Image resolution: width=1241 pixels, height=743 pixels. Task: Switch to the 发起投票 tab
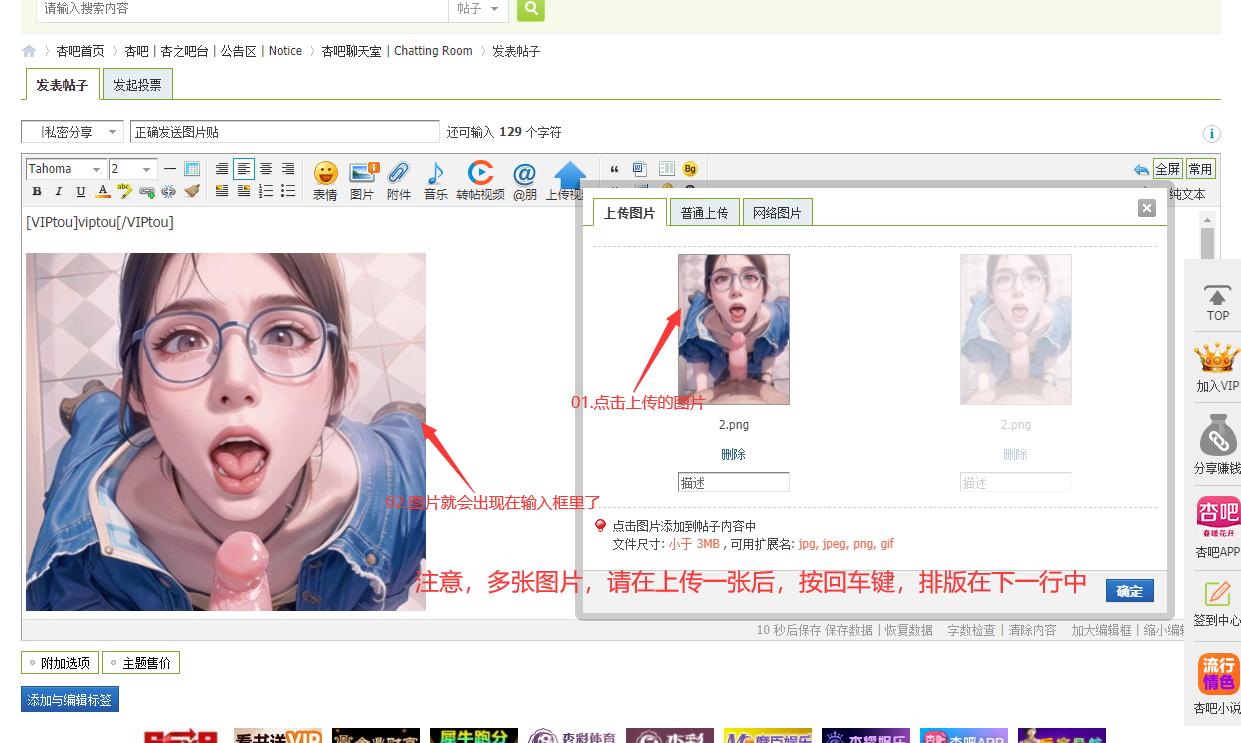pos(137,85)
